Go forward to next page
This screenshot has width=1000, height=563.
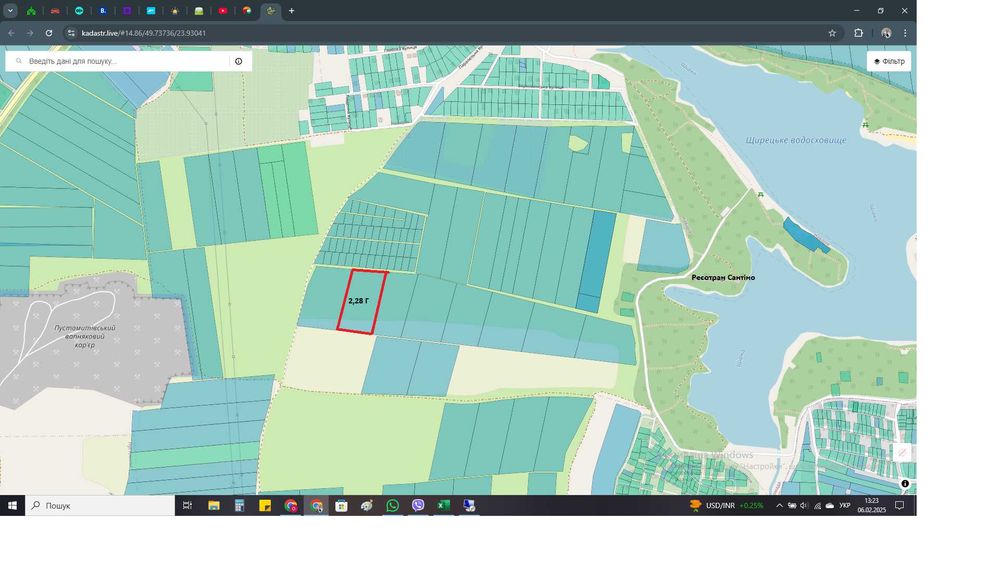coord(30,33)
